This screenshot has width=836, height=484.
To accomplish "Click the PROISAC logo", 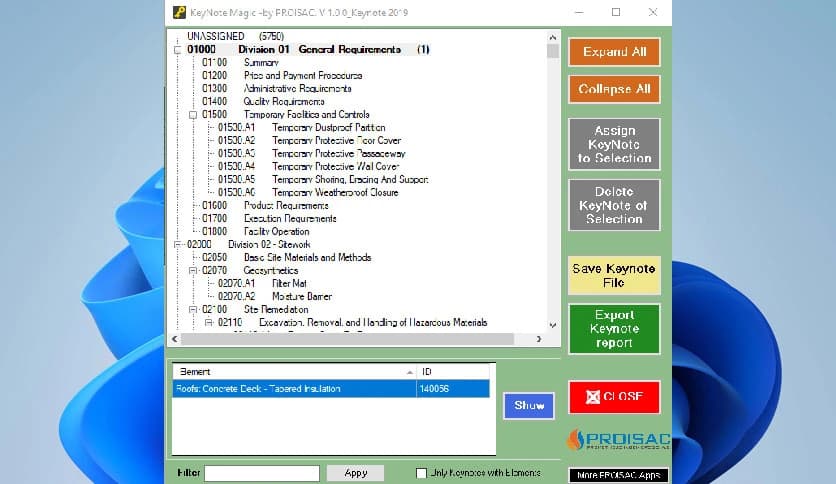I will (x=618, y=440).
